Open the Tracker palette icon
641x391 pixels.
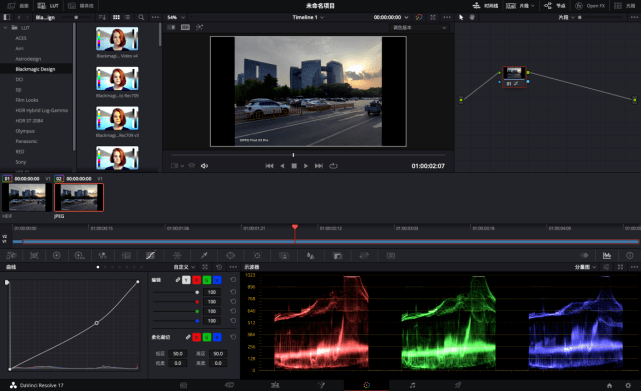[257, 256]
